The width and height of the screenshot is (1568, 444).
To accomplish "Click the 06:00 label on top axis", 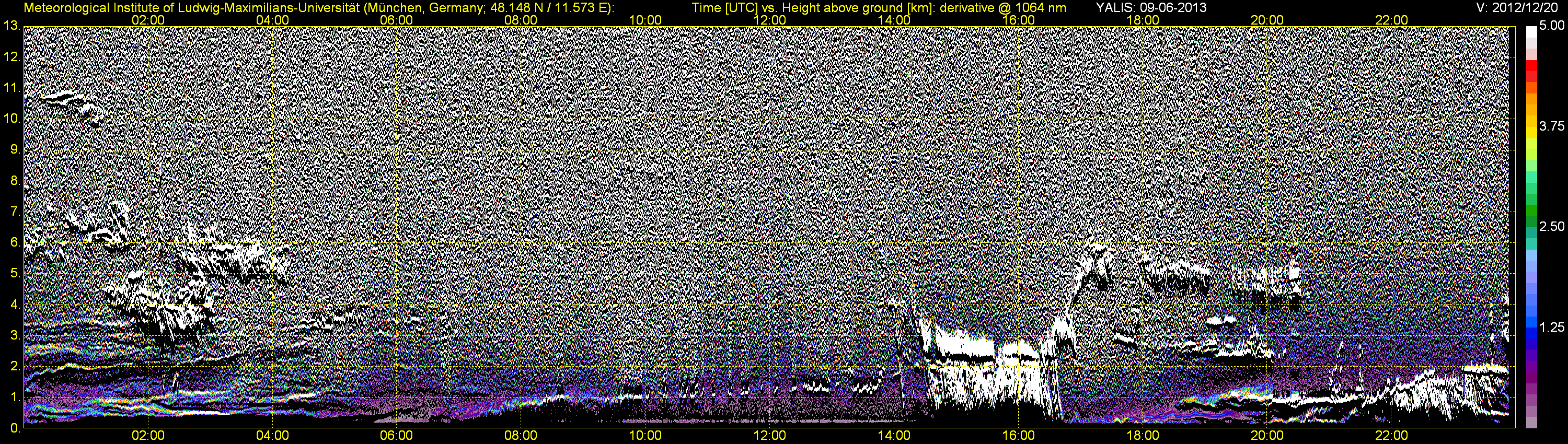I will pos(396,20).
